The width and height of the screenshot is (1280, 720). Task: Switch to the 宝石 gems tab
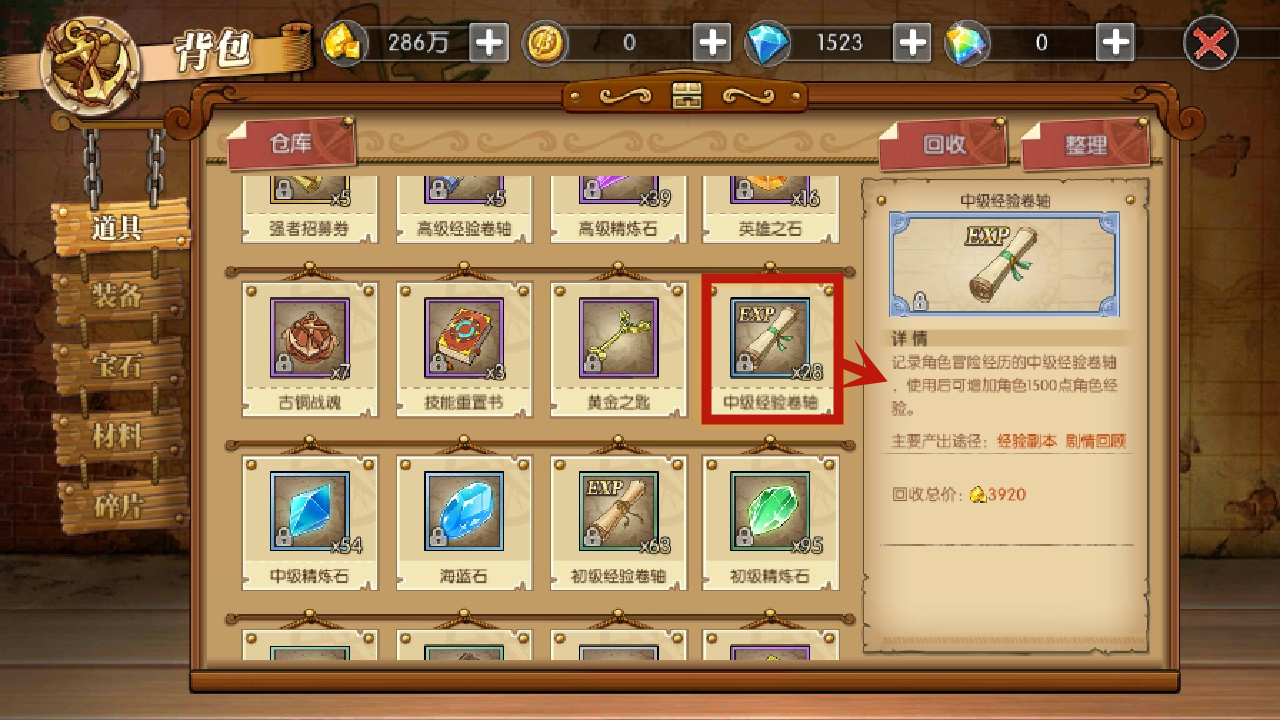(120, 365)
